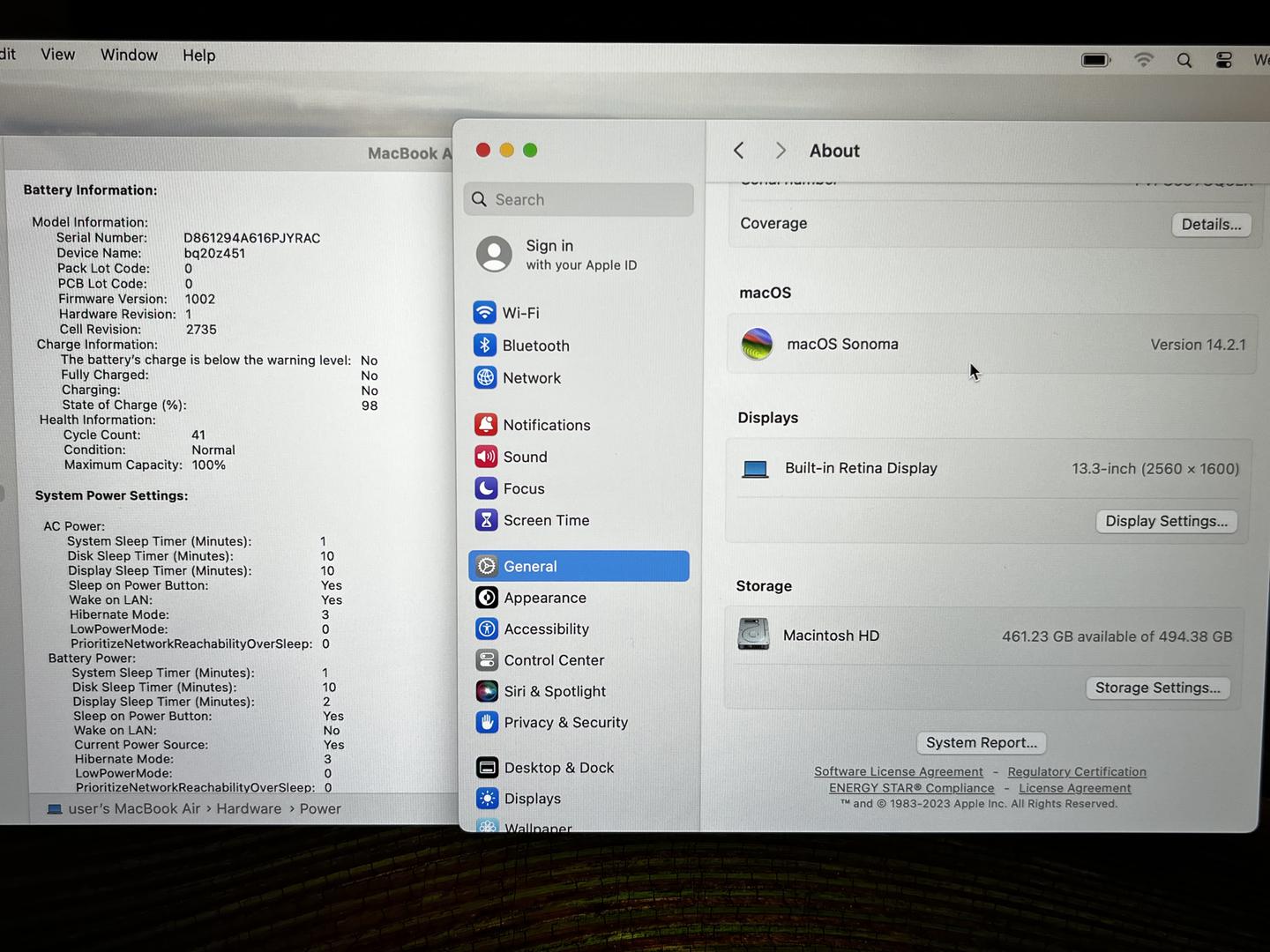Open the Focus moon icon
Image resolution: width=1270 pixels, height=952 pixels.
486,488
